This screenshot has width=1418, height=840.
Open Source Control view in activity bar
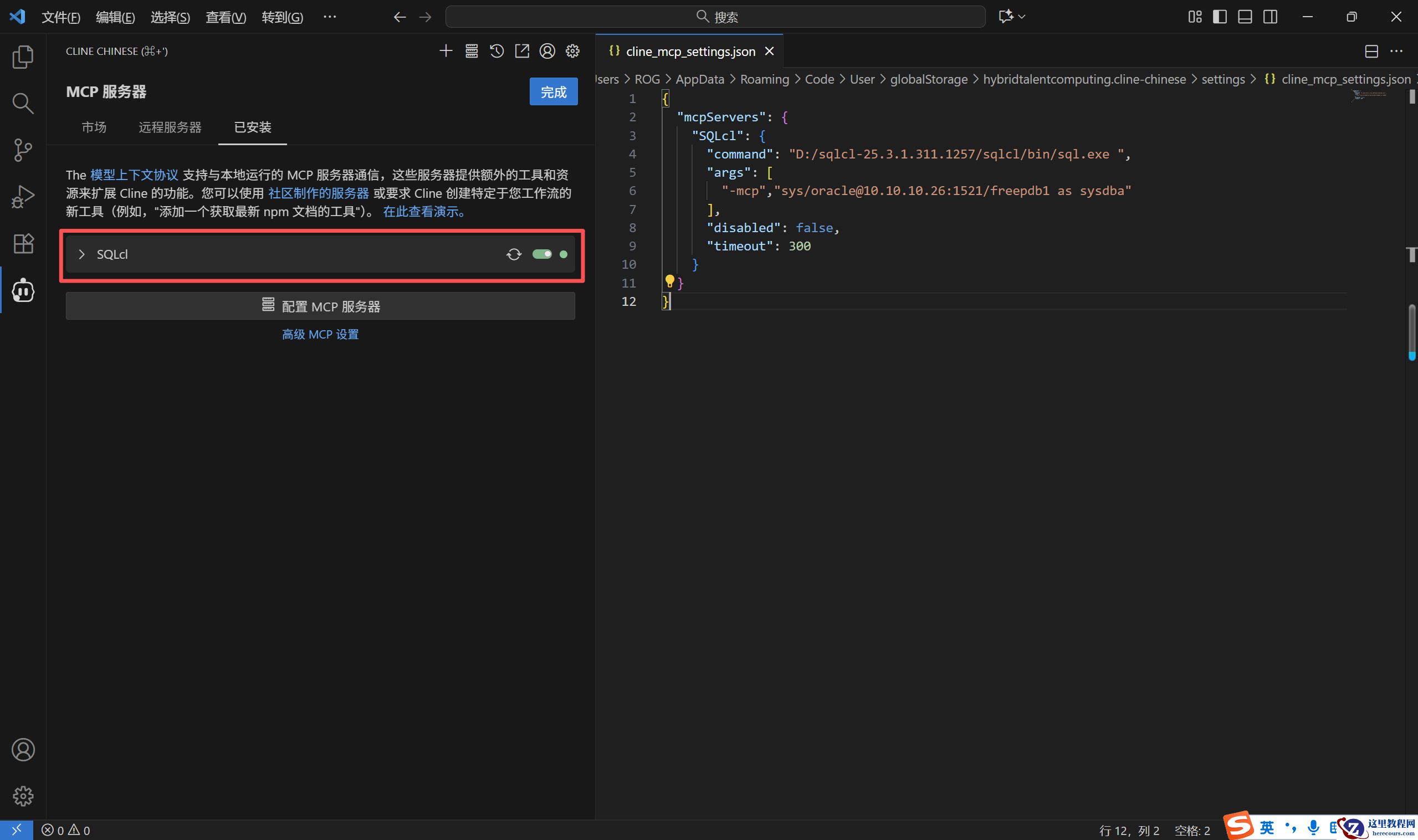click(23, 150)
